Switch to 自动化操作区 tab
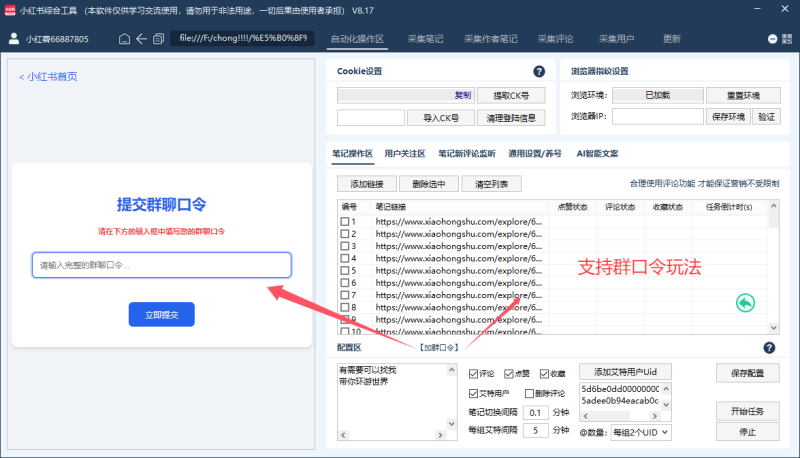 pos(357,39)
